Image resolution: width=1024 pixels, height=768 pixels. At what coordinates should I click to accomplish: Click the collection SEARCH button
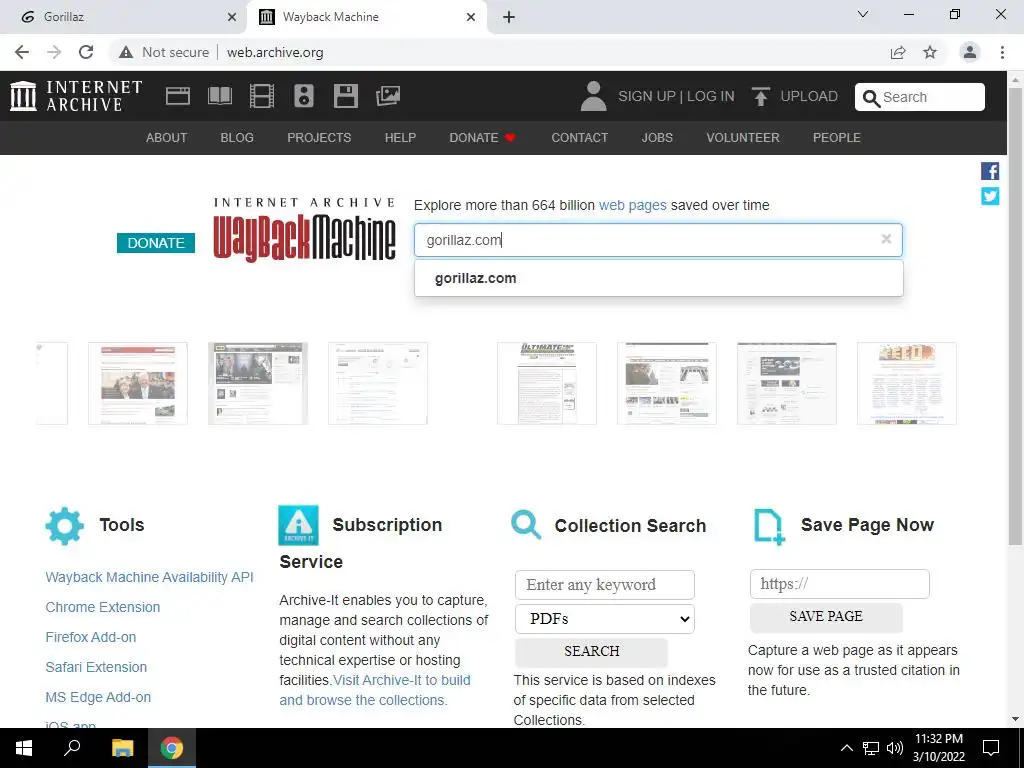pos(592,651)
